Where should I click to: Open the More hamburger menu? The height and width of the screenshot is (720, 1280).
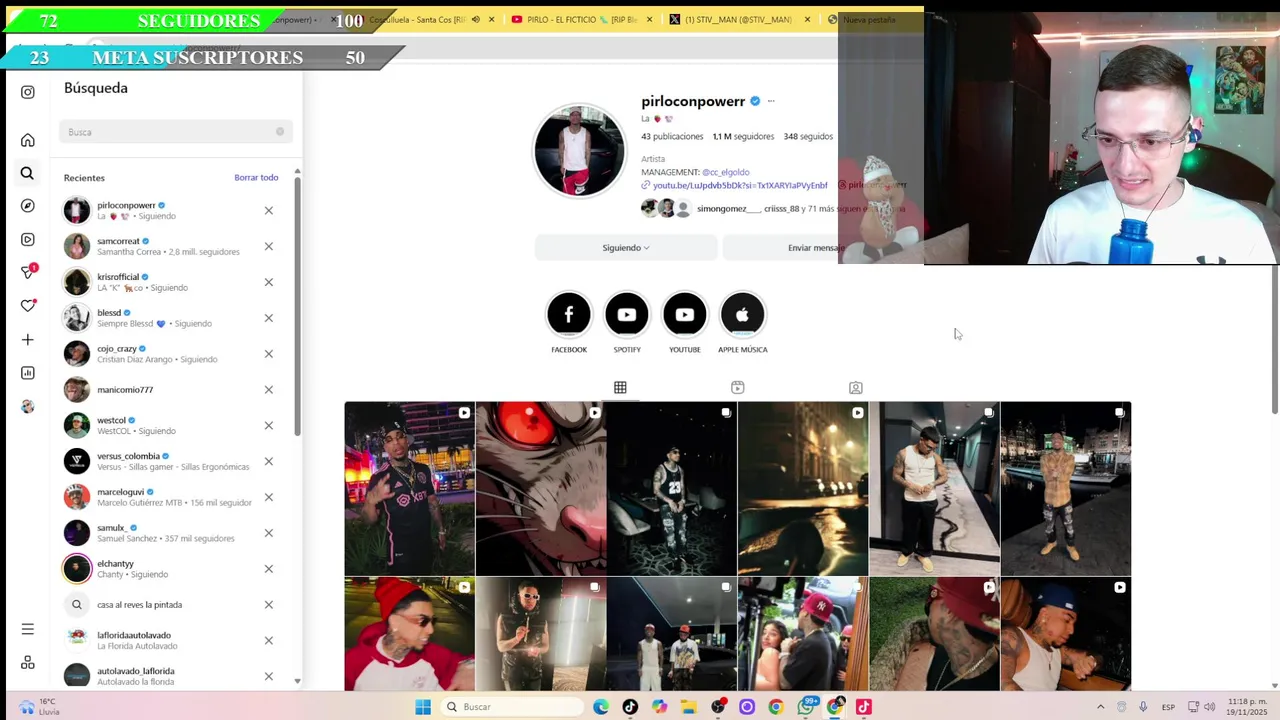(x=28, y=629)
